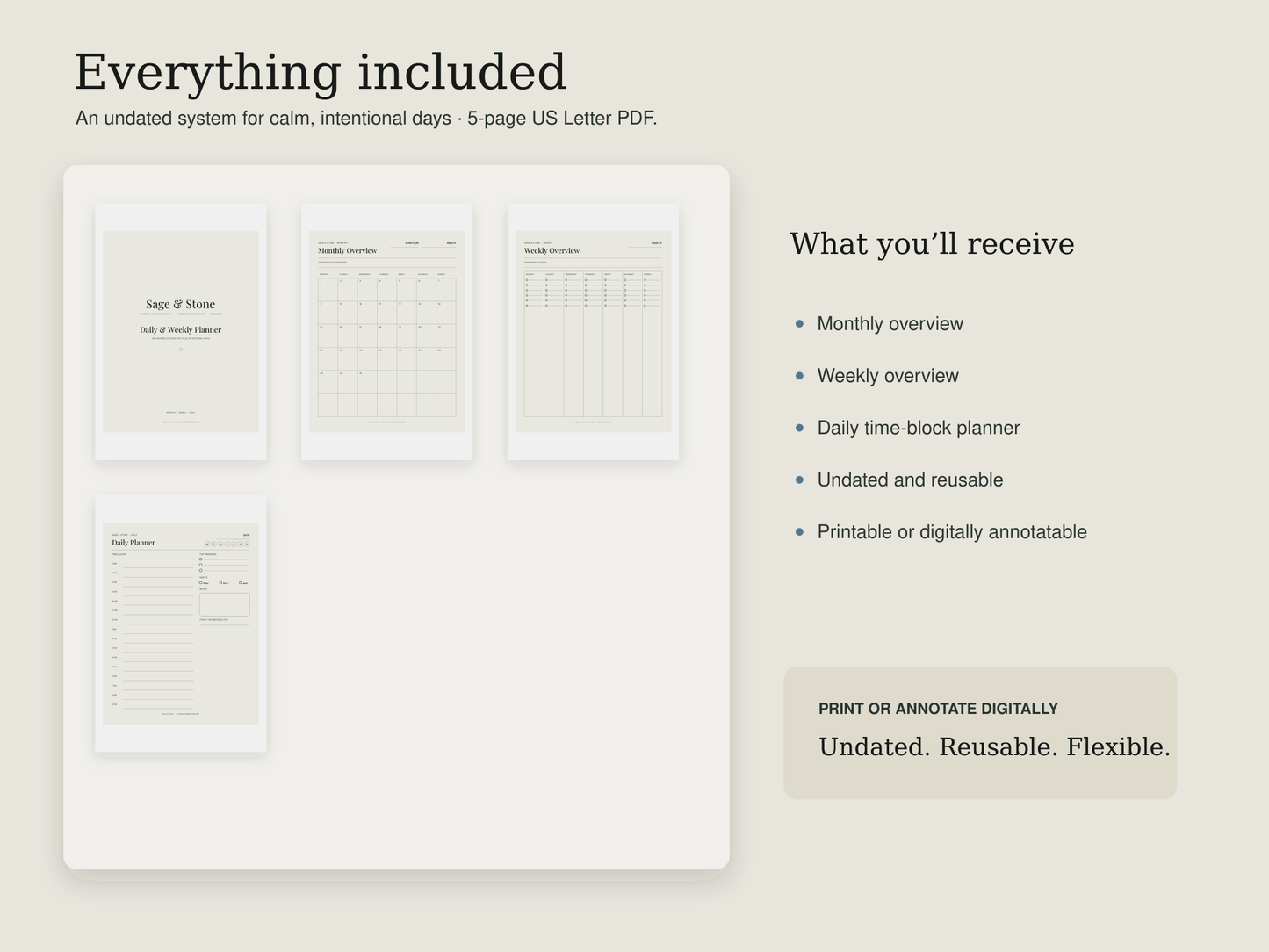This screenshot has height=952, width=1269.
Task: Click the 'PRINT OR ANNOTATE DIGITALLY' label
Action: [x=938, y=709]
